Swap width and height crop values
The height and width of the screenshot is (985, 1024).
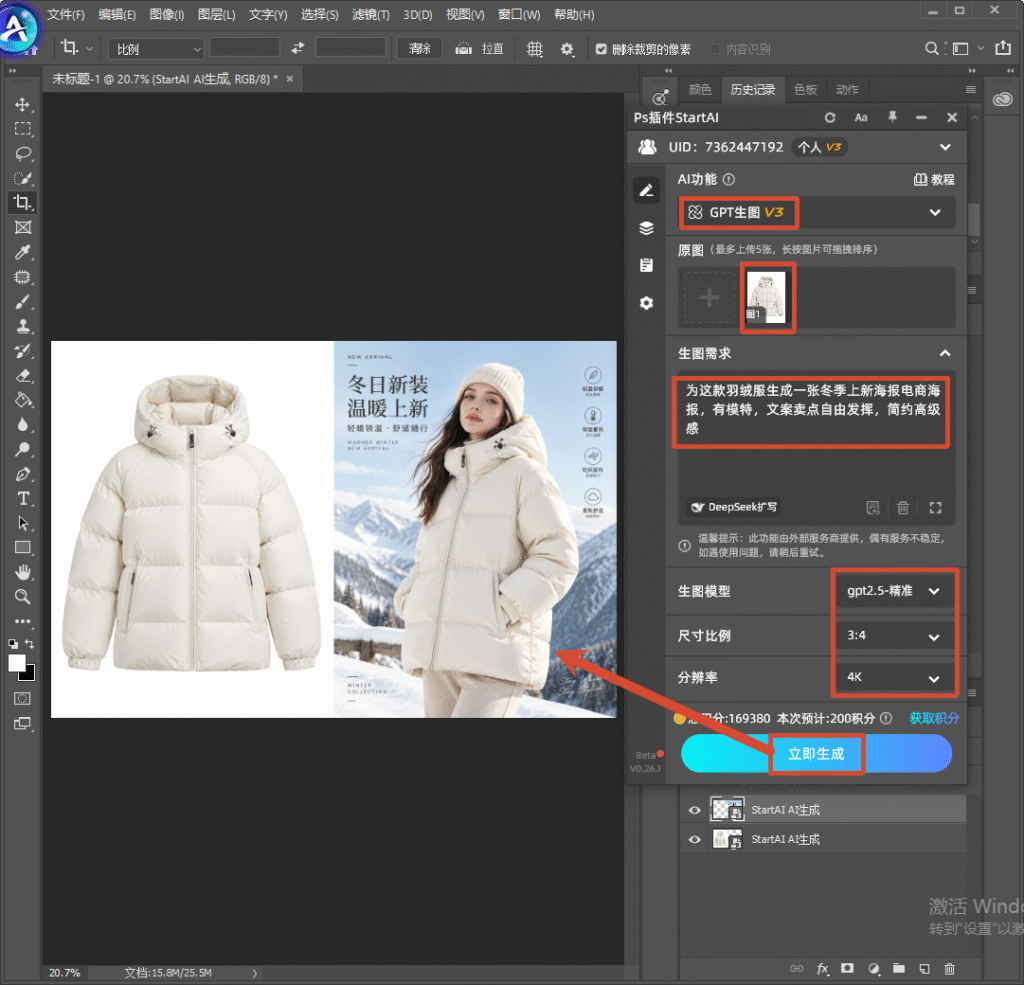click(x=298, y=48)
